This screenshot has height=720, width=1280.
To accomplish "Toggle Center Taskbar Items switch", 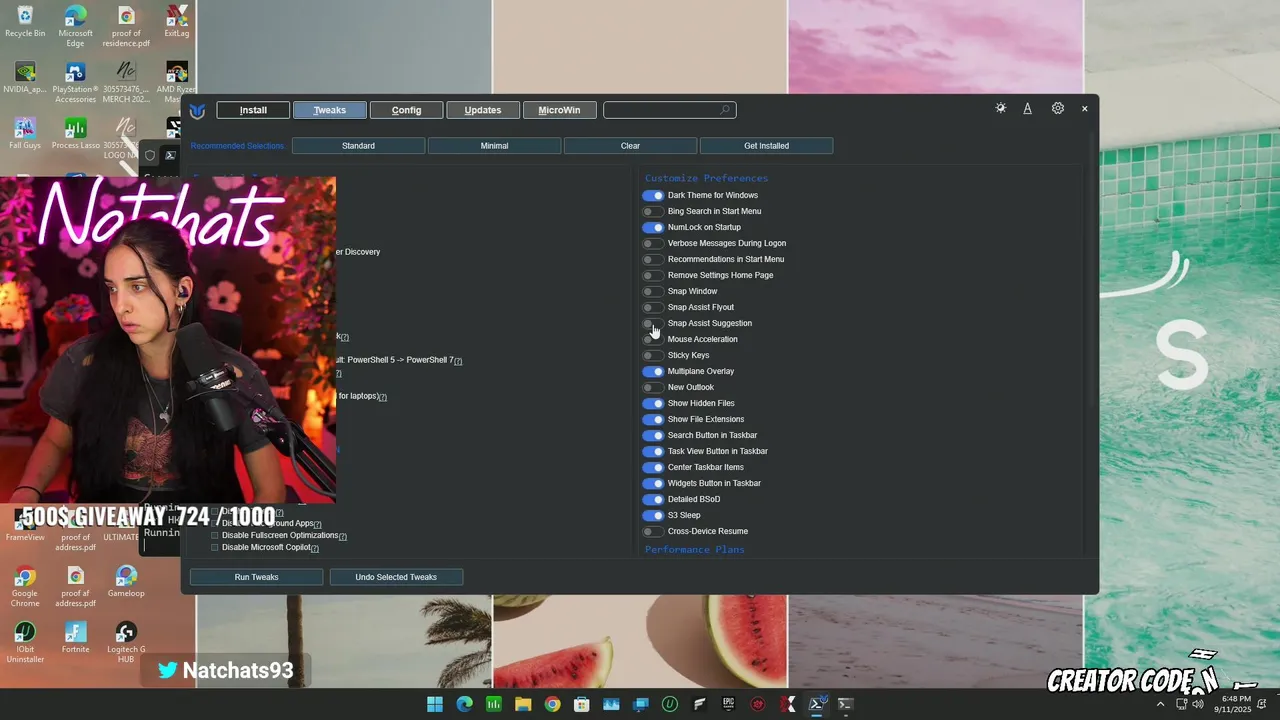I will [x=653, y=467].
